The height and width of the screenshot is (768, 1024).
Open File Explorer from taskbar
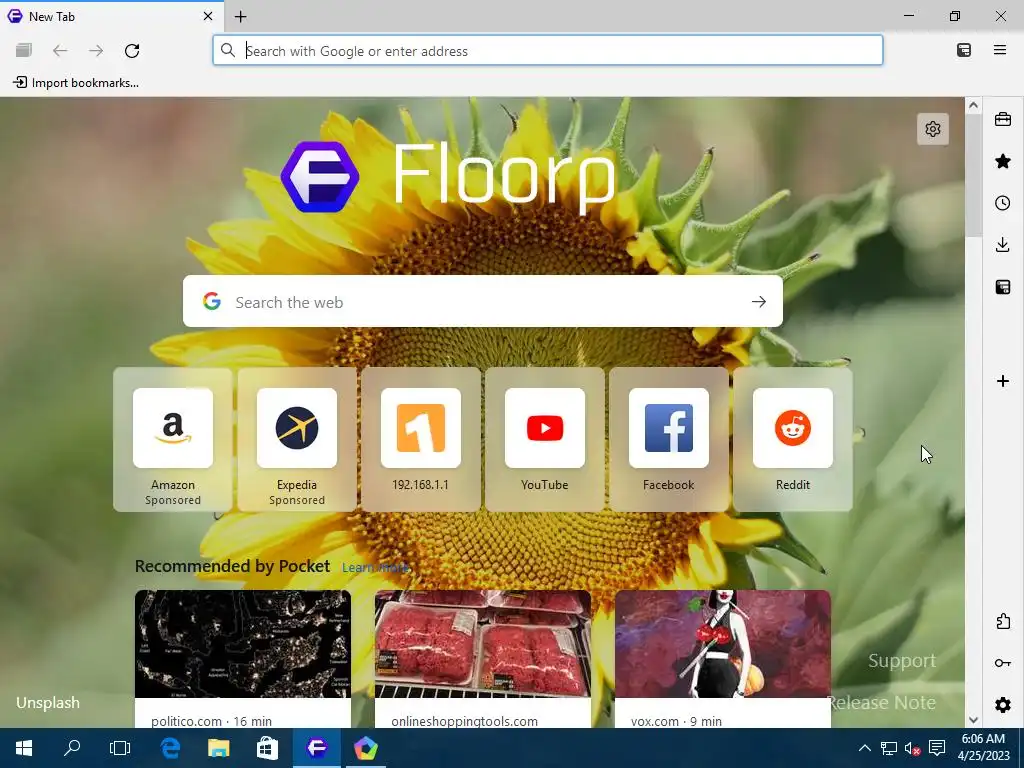(219, 748)
